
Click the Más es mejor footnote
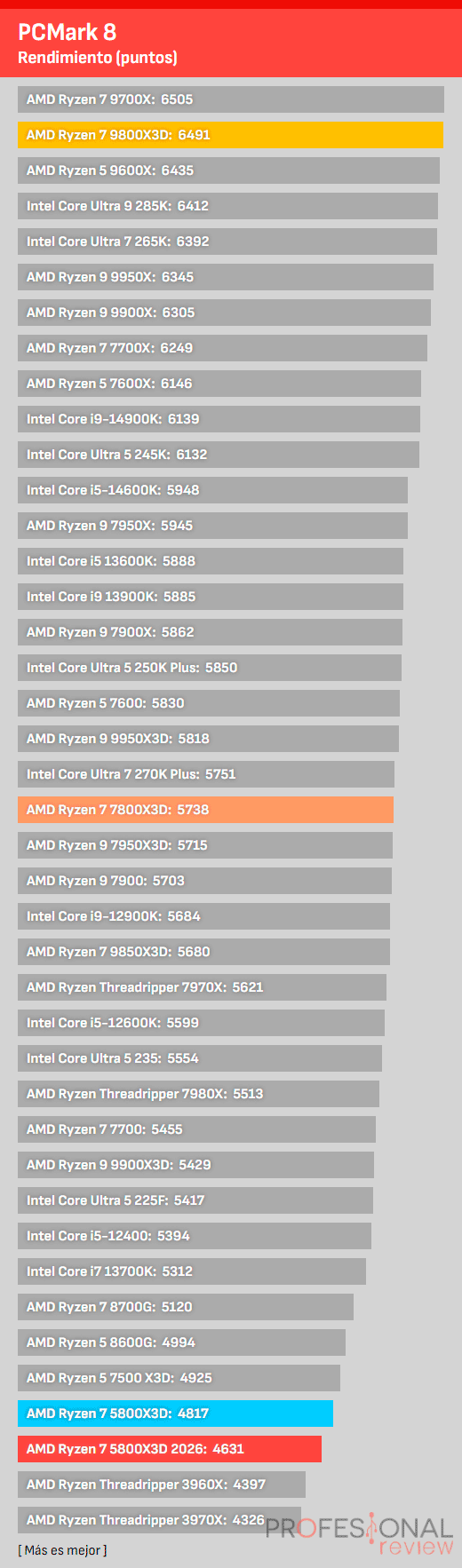62,1550
